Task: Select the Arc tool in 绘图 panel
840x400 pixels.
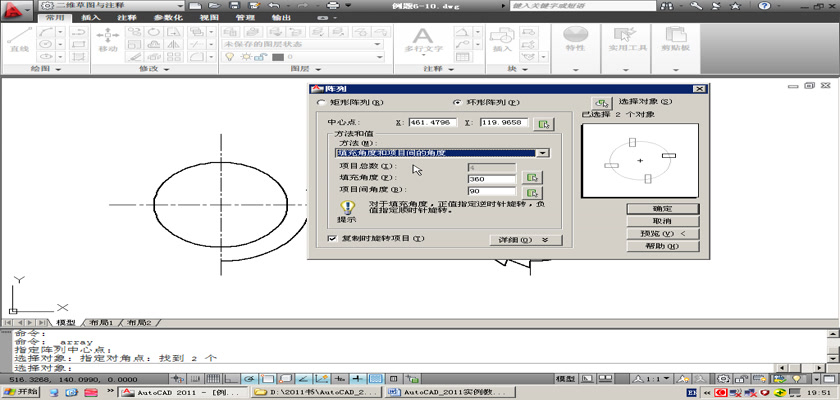Action: point(47,32)
